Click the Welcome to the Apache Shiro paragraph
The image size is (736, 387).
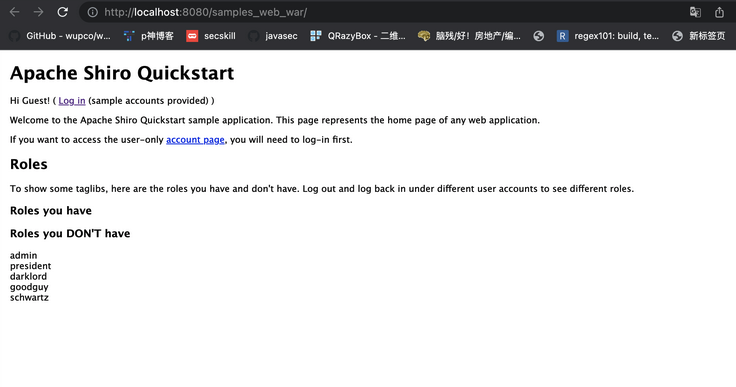pos(275,120)
